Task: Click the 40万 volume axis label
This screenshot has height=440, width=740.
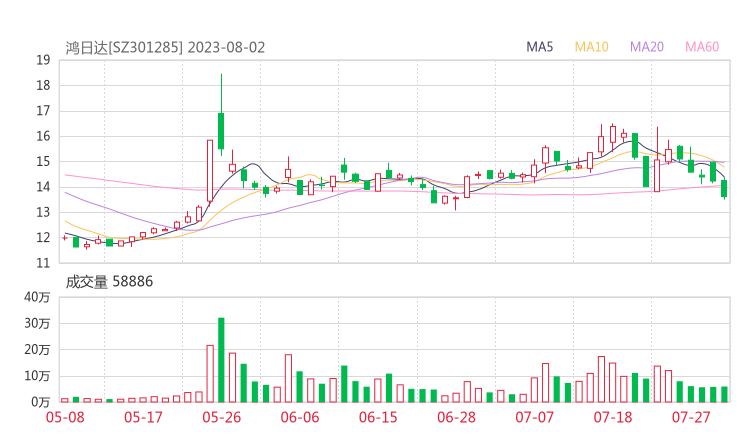Action: point(37,297)
